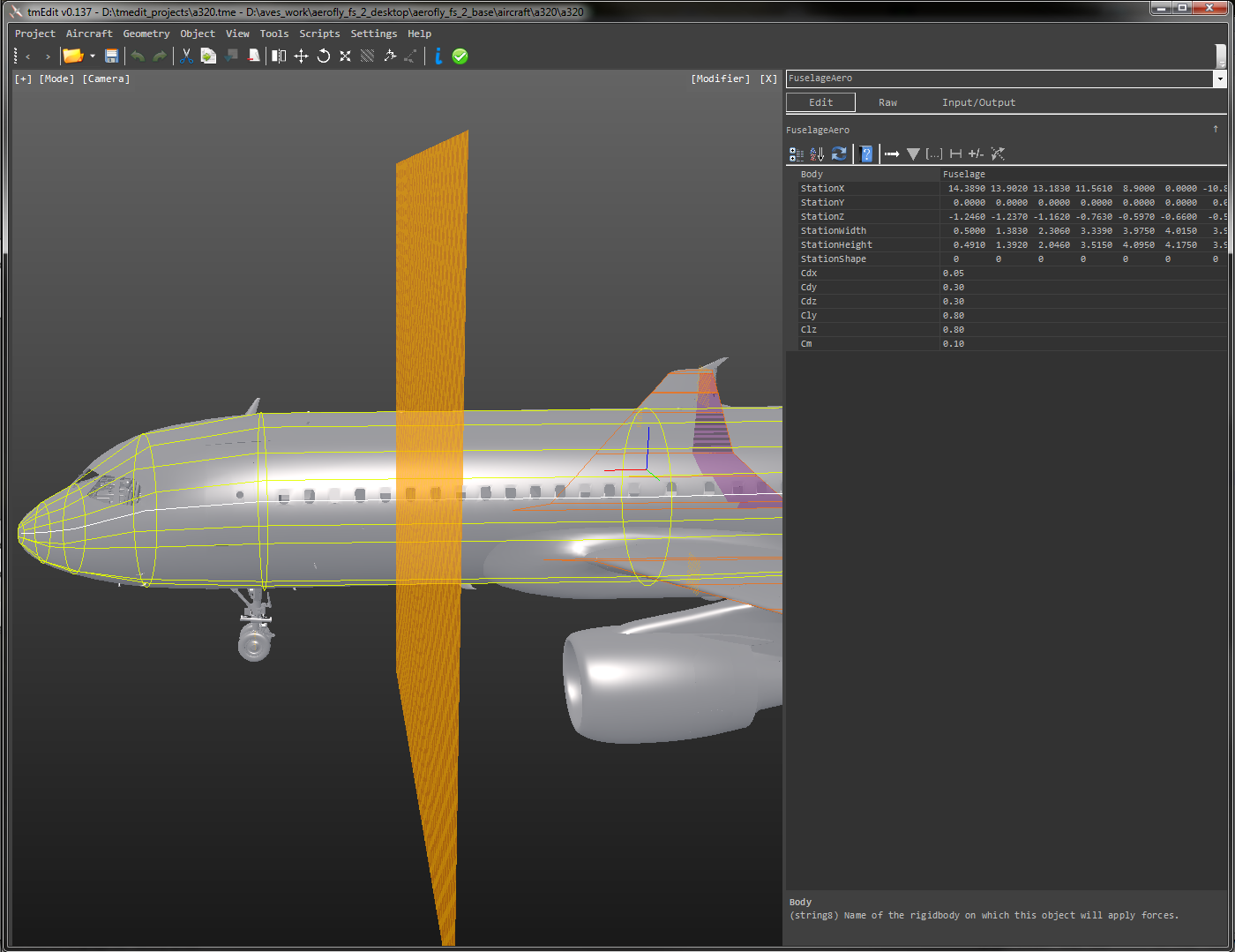Screen dimensions: 1235x952
Task: Click the Cut scissors icon in toolbar
Action: [186, 56]
